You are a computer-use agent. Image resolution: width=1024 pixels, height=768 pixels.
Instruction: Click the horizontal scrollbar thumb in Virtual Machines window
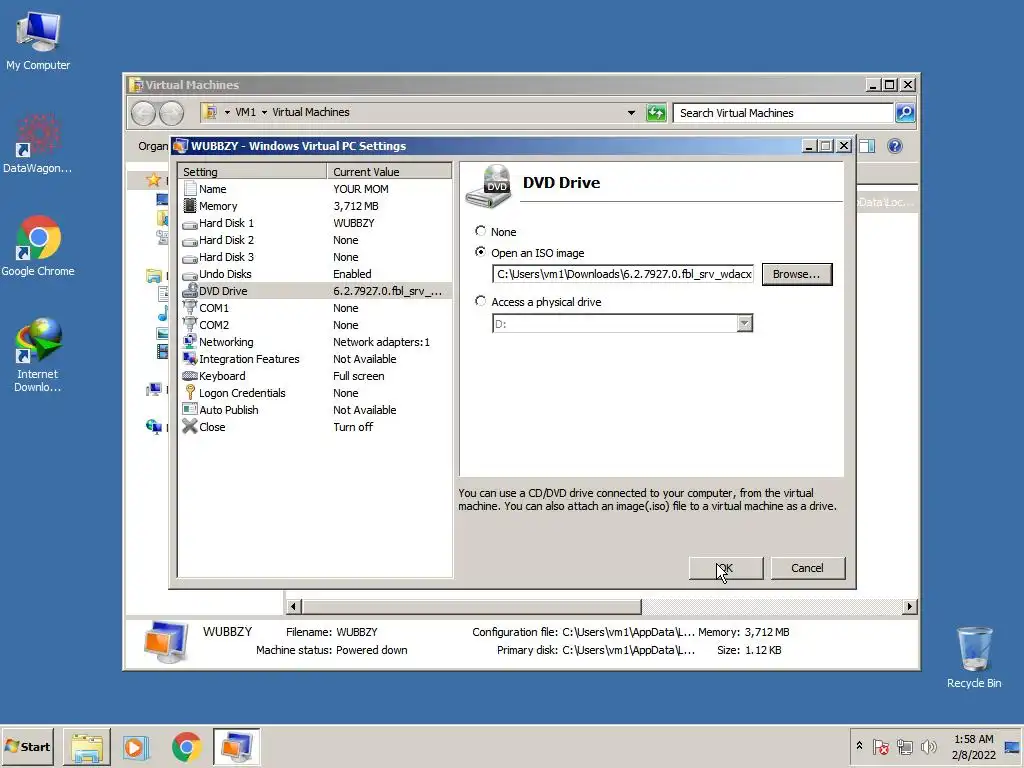[x=471, y=607]
